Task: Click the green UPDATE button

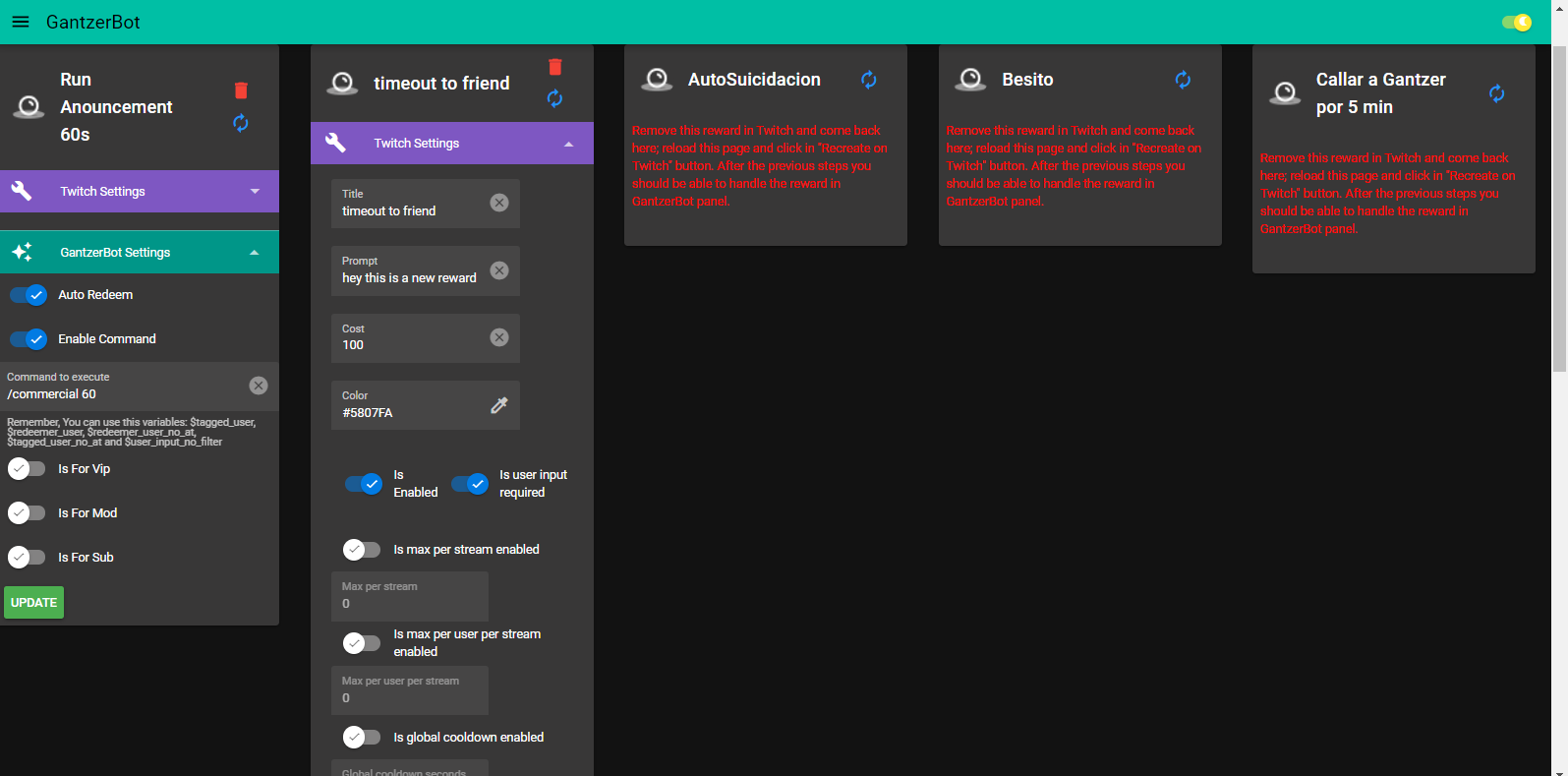Action: tap(34, 603)
